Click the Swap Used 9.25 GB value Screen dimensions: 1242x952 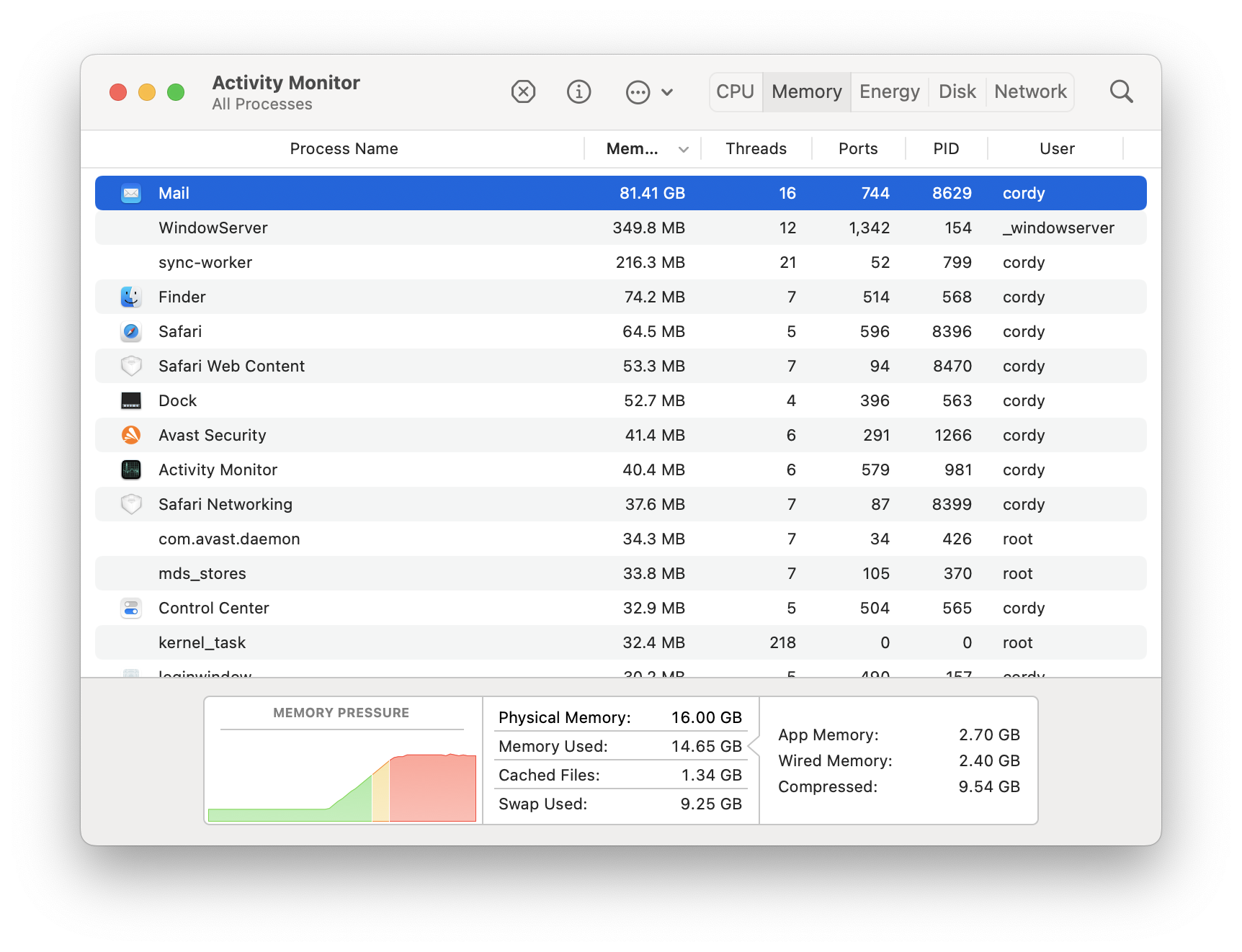coord(711,804)
